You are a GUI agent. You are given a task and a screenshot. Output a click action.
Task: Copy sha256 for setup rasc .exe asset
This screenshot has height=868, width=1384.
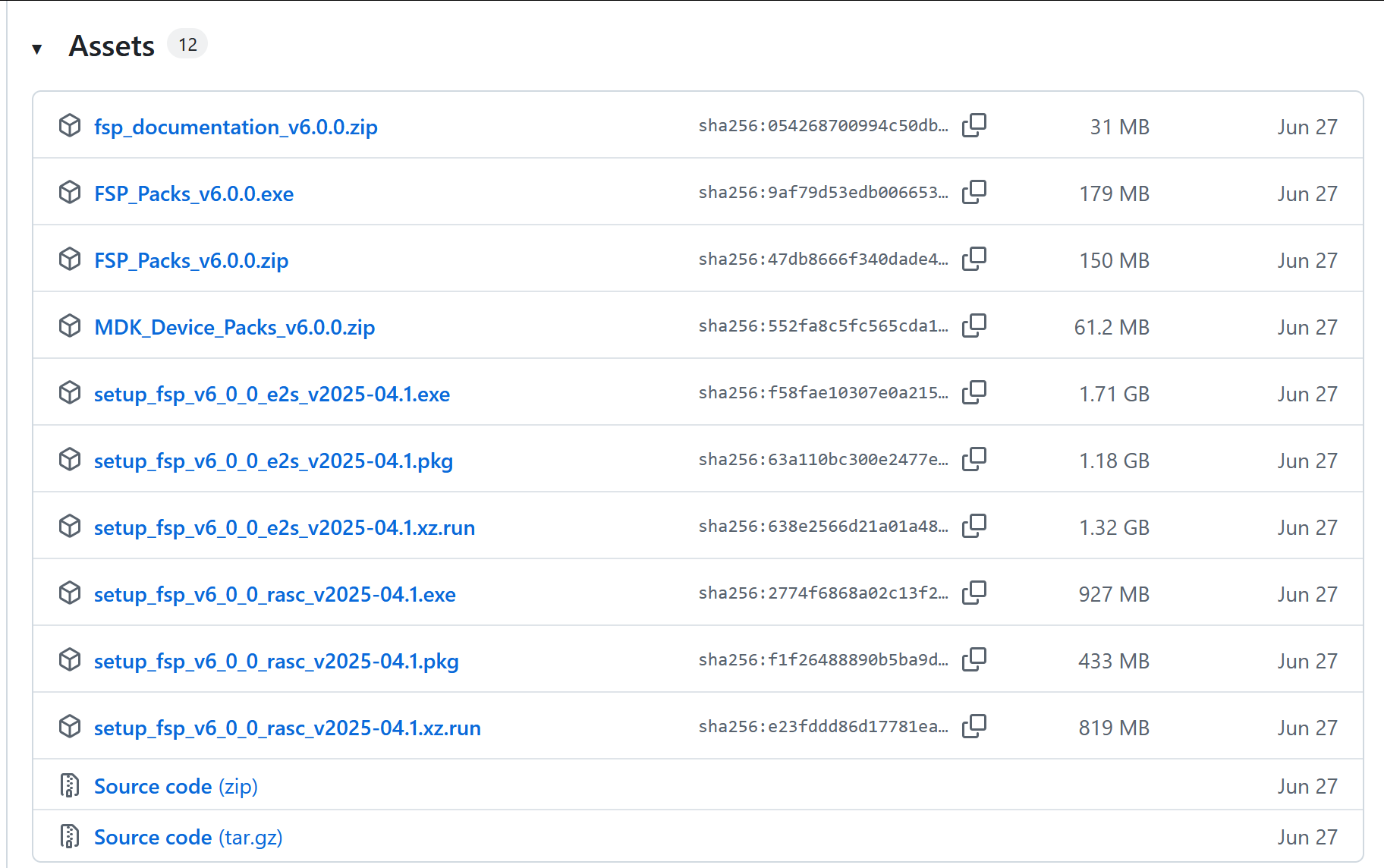click(x=974, y=593)
